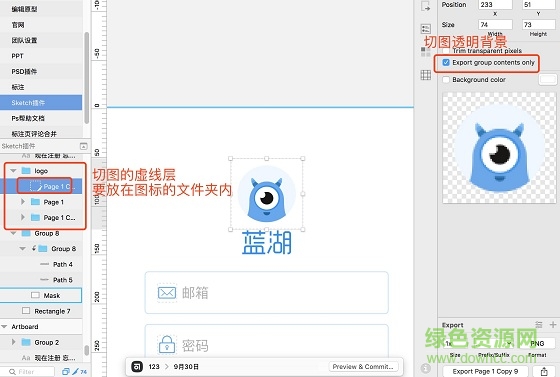Uncheck Export group contents only
560x377 pixels.
(x=446, y=62)
